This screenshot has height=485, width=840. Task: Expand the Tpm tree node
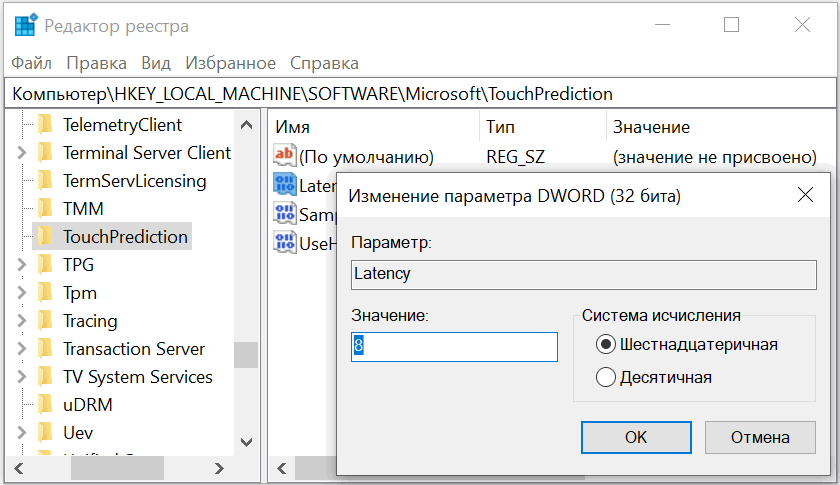coord(21,293)
